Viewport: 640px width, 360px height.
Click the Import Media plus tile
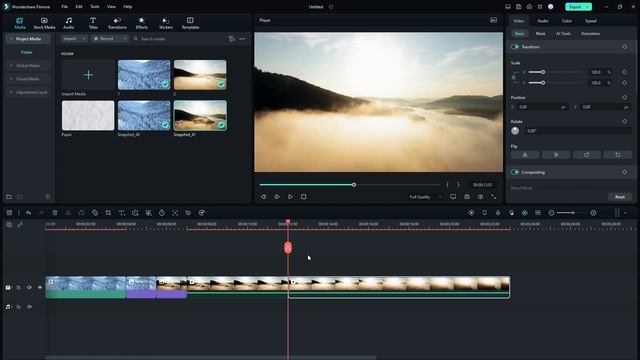click(88, 75)
